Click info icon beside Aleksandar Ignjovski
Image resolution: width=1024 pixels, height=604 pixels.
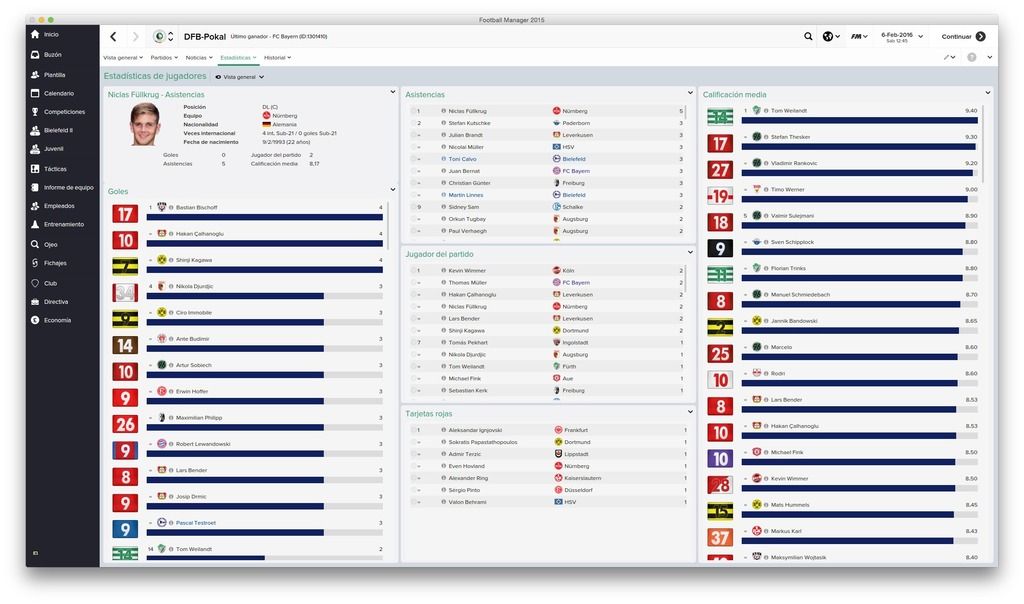(443, 430)
